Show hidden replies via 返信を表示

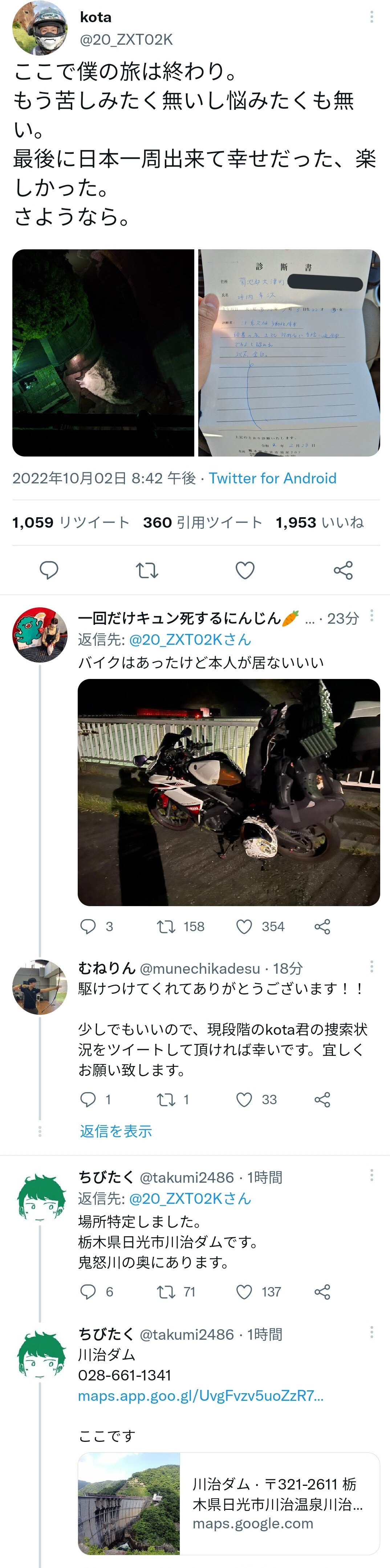point(115,1131)
